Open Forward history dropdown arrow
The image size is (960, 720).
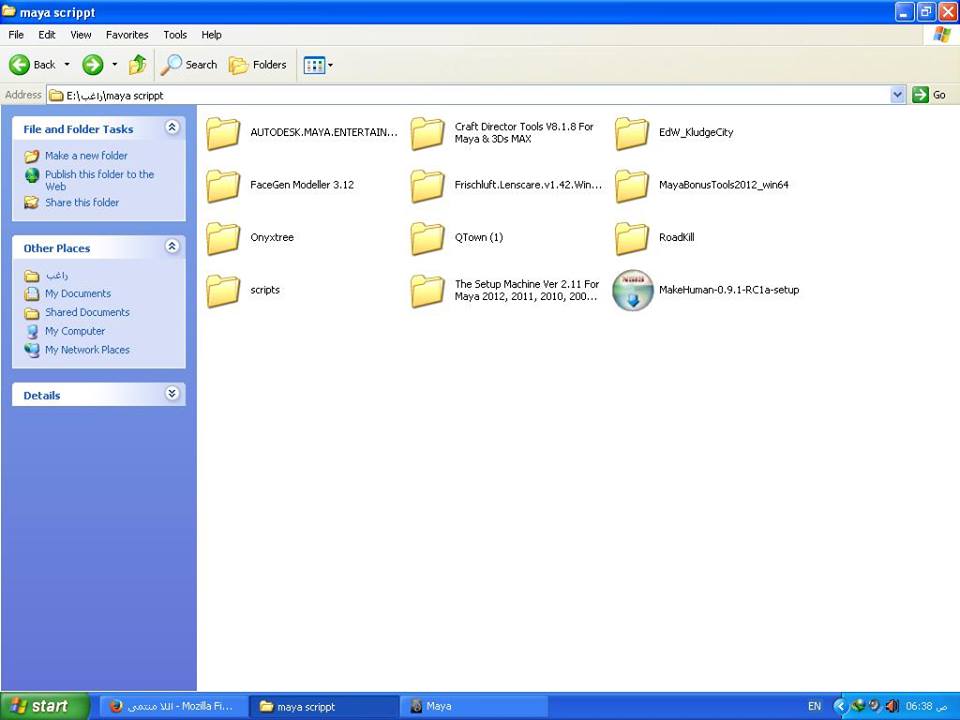pos(114,64)
